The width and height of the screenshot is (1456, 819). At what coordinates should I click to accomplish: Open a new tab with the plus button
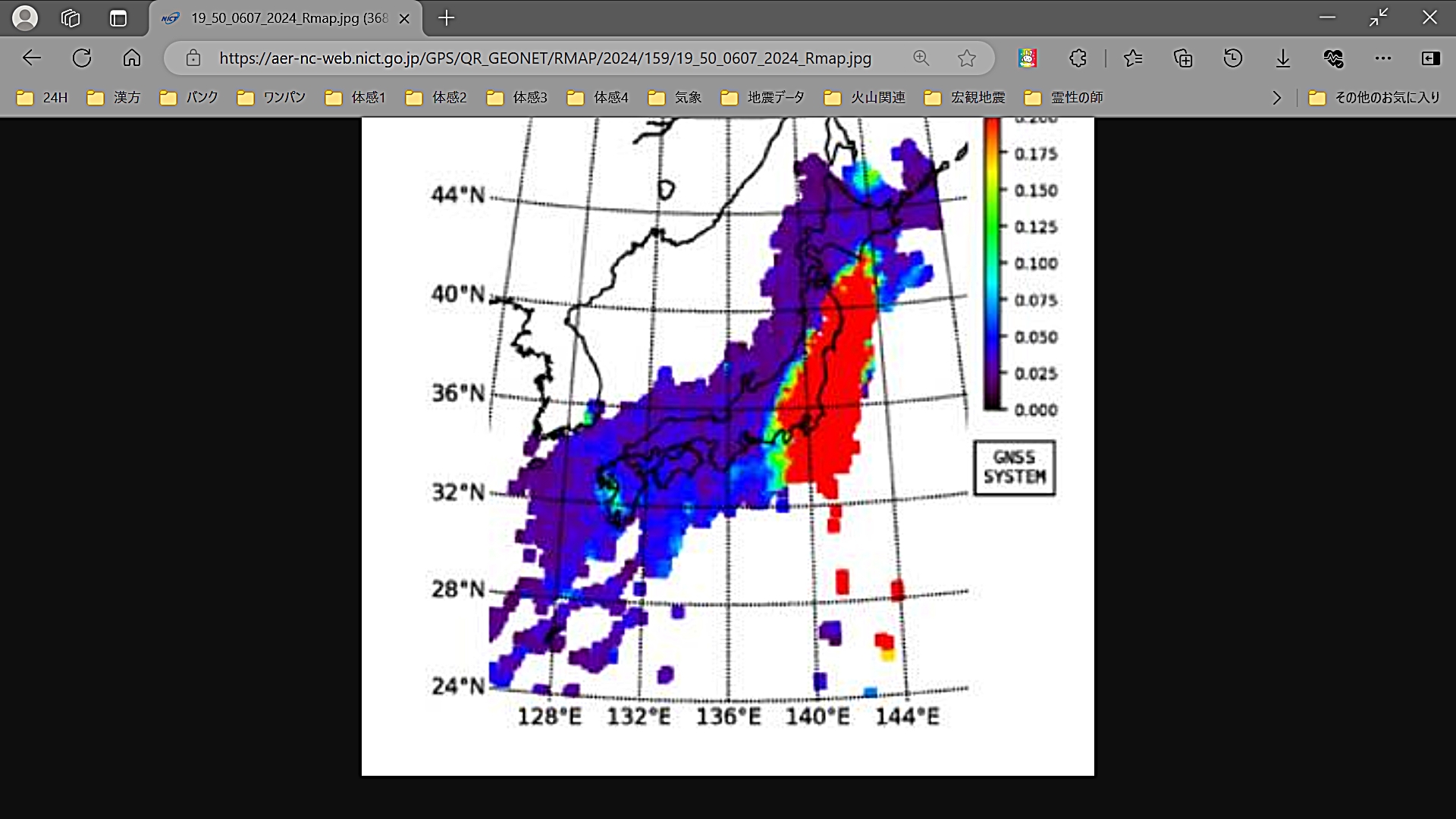447,18
